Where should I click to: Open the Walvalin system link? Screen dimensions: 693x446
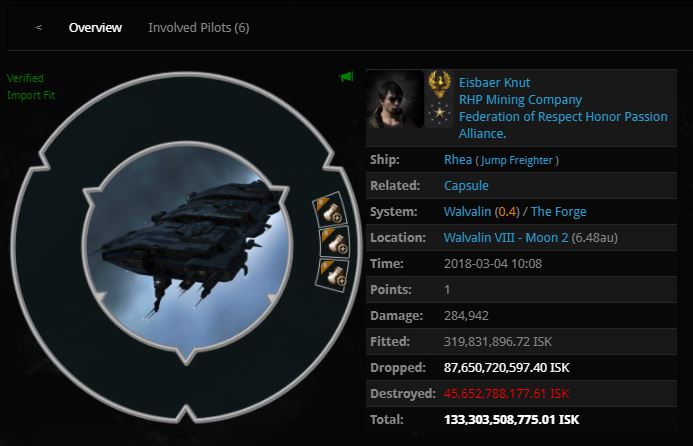coord(467,212)
